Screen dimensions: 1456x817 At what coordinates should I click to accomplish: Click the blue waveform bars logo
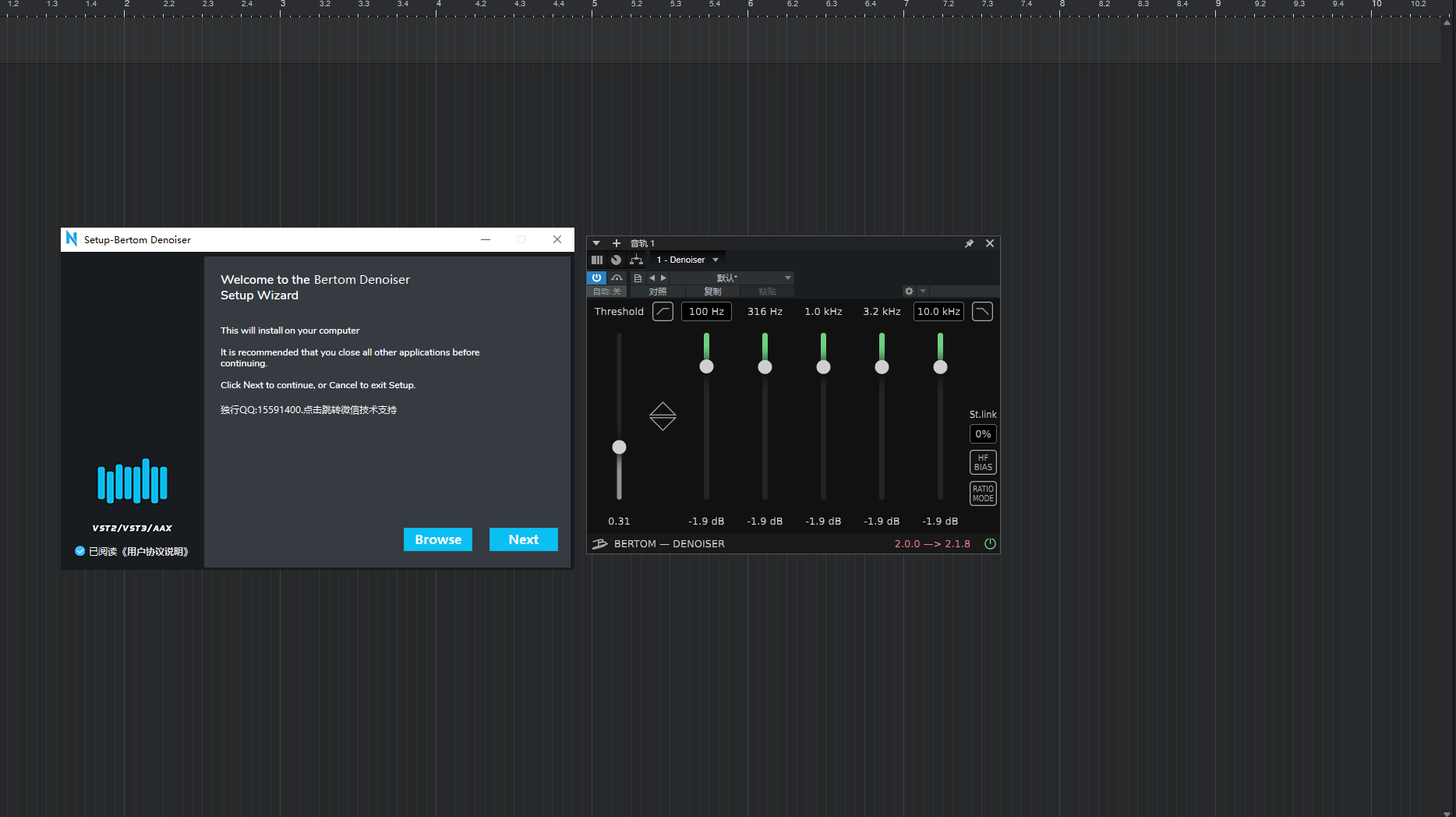click(x=133, y=480)
